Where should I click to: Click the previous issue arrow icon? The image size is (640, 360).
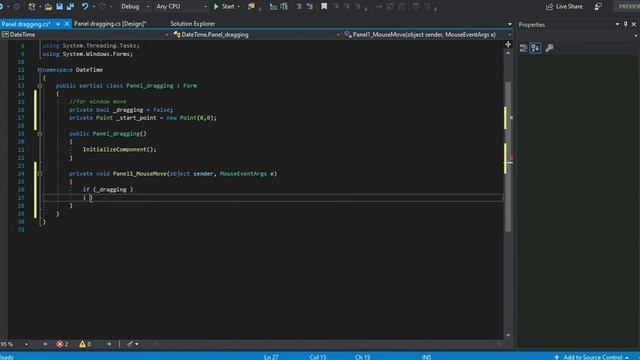point(45,344)
